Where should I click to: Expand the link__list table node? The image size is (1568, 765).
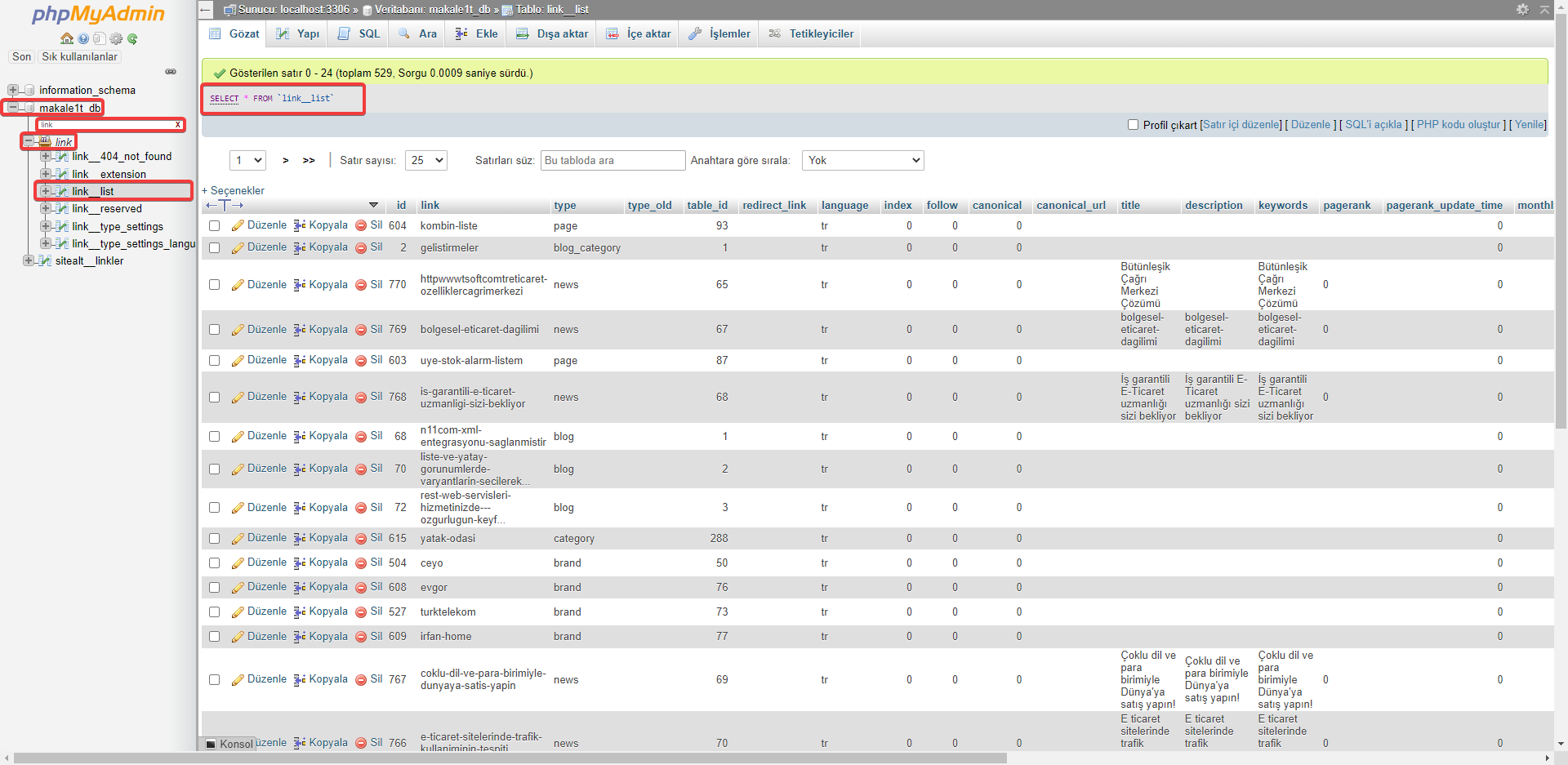(46, 191)
